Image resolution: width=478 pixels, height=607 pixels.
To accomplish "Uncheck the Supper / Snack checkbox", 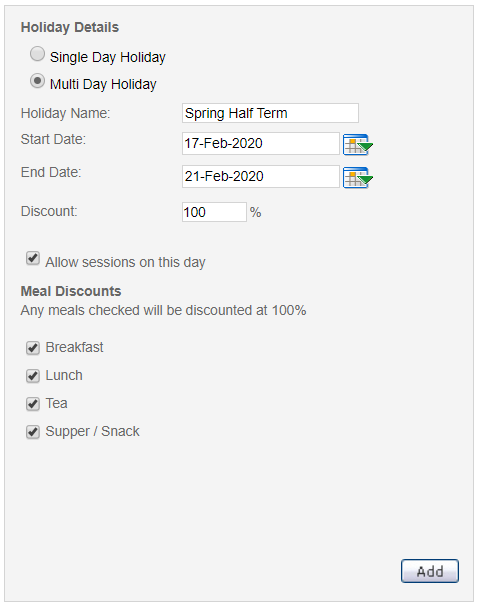I will 33,432.
